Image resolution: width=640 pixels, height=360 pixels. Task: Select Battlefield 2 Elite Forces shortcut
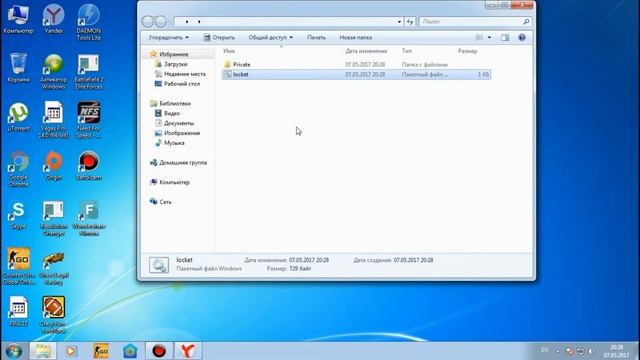click(x=89, y=71)
